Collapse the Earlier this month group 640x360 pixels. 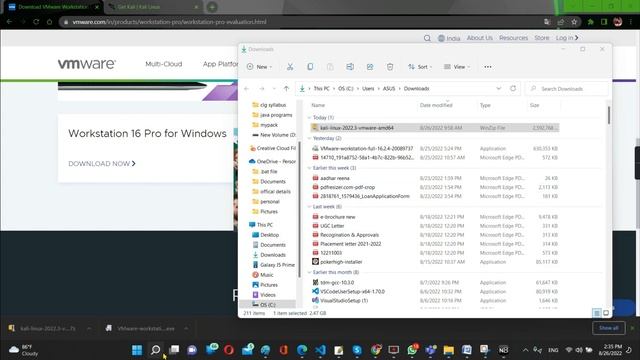309,272
